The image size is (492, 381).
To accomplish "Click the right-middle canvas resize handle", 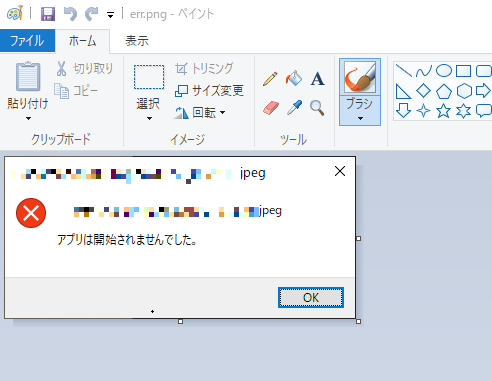I will (359, 238).
